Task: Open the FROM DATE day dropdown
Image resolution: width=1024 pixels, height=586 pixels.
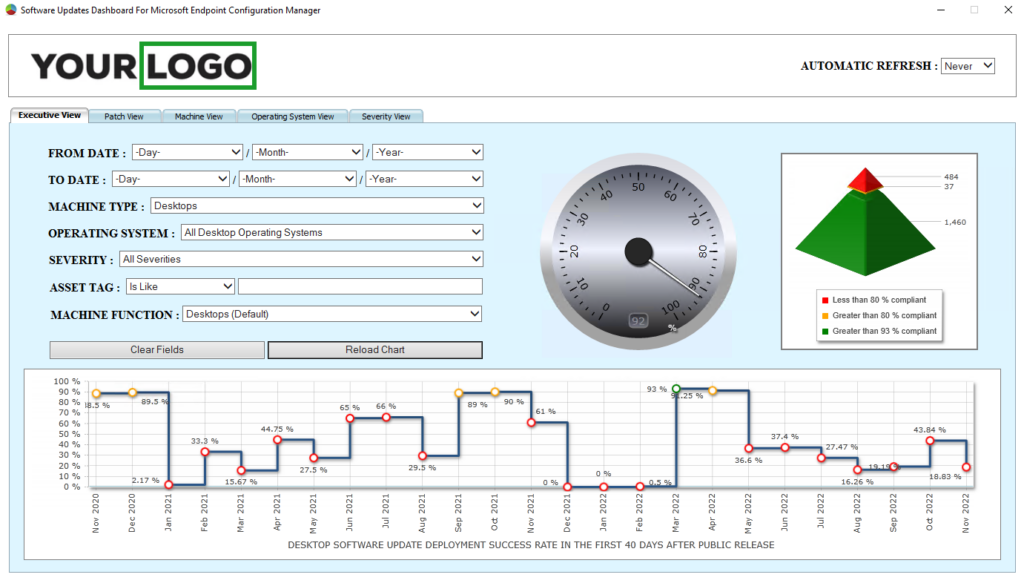Action: coord(187,152)
